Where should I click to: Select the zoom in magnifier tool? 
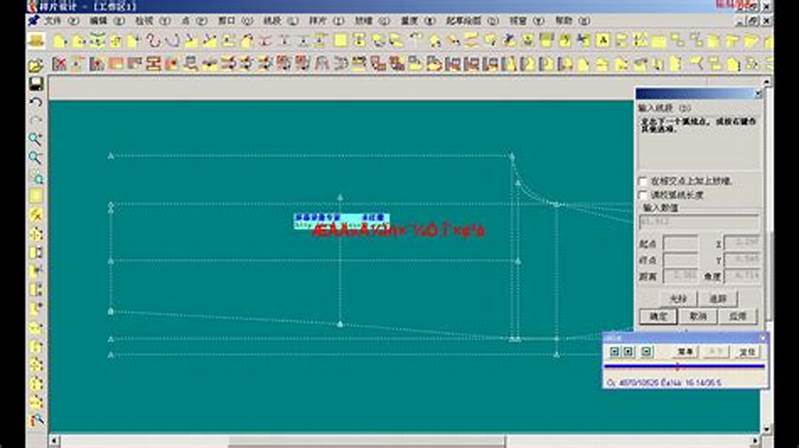click(x=35, y=139)
